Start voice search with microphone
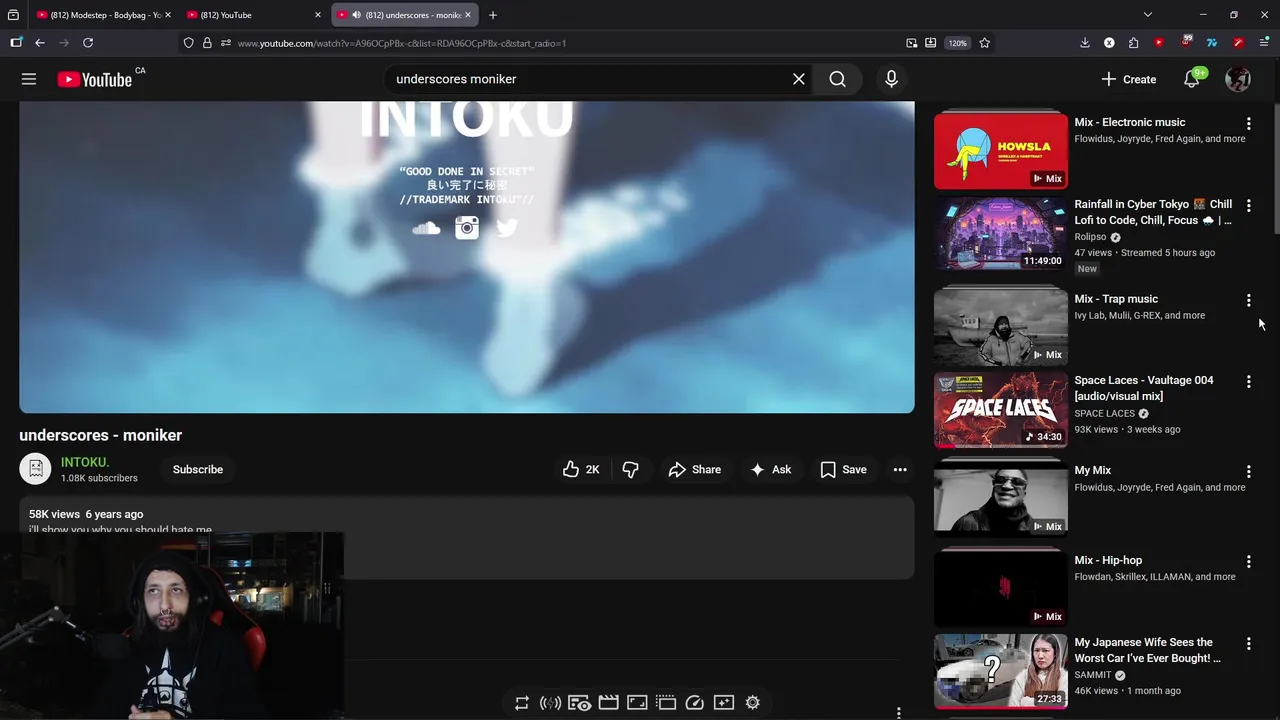This screenshot has height=720, width=1280. tap(891, 79)
